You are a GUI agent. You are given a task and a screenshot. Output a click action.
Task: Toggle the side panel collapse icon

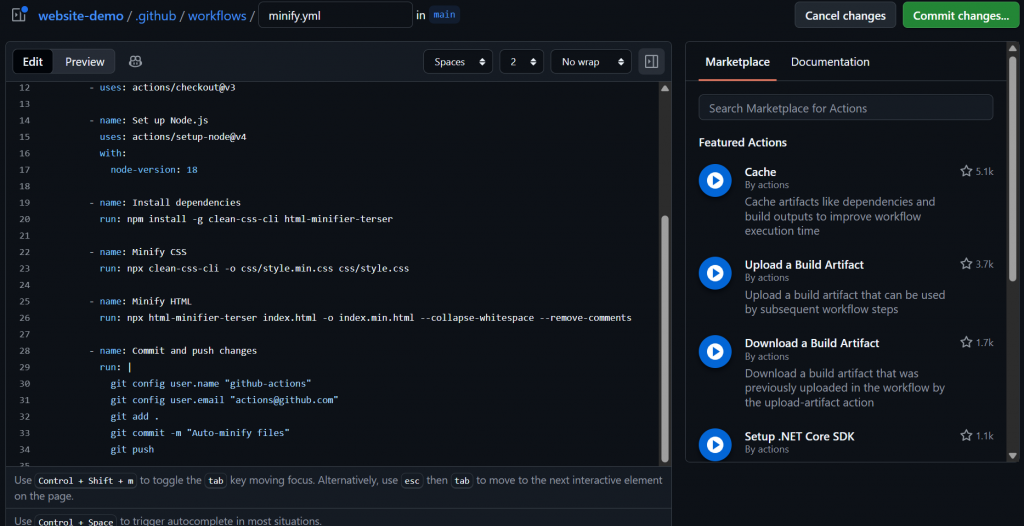(651, 61)
